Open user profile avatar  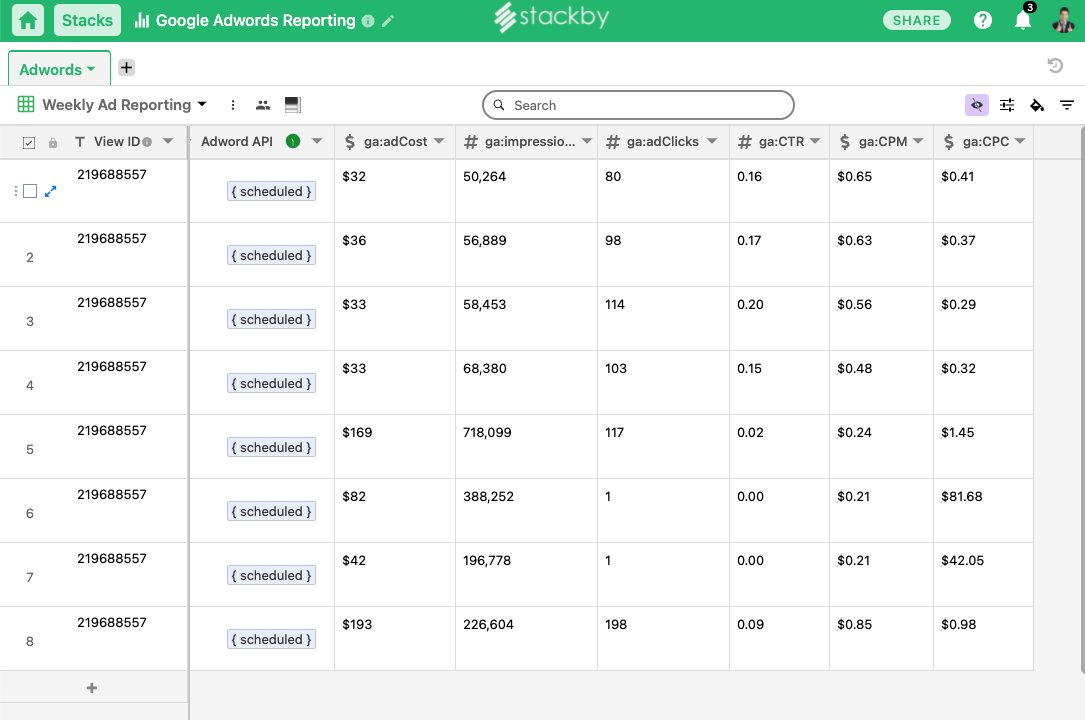1064,20
